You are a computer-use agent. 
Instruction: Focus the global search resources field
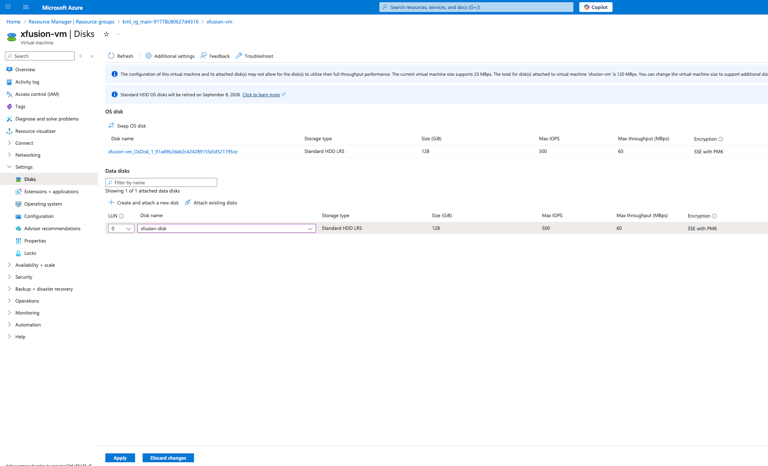(x=476, y=7)
